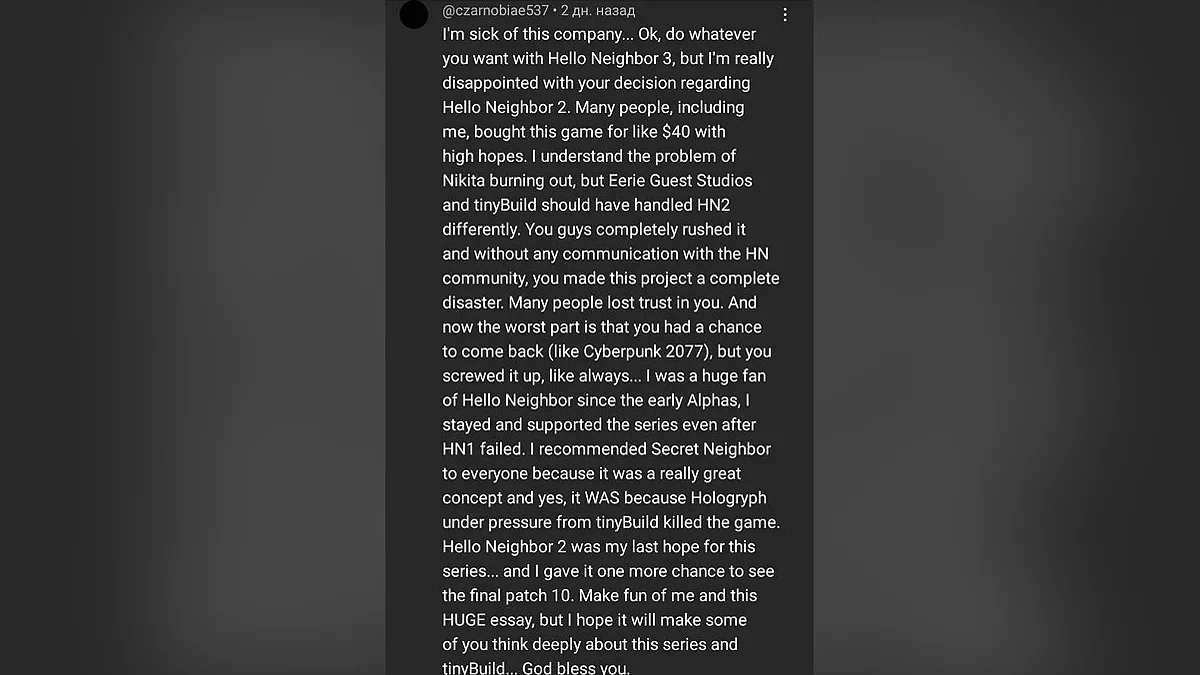The height and width of the screenshot is (675, 1200).
Task: Click the word "disaster" in the comment
Action: [x=474, y=302]
